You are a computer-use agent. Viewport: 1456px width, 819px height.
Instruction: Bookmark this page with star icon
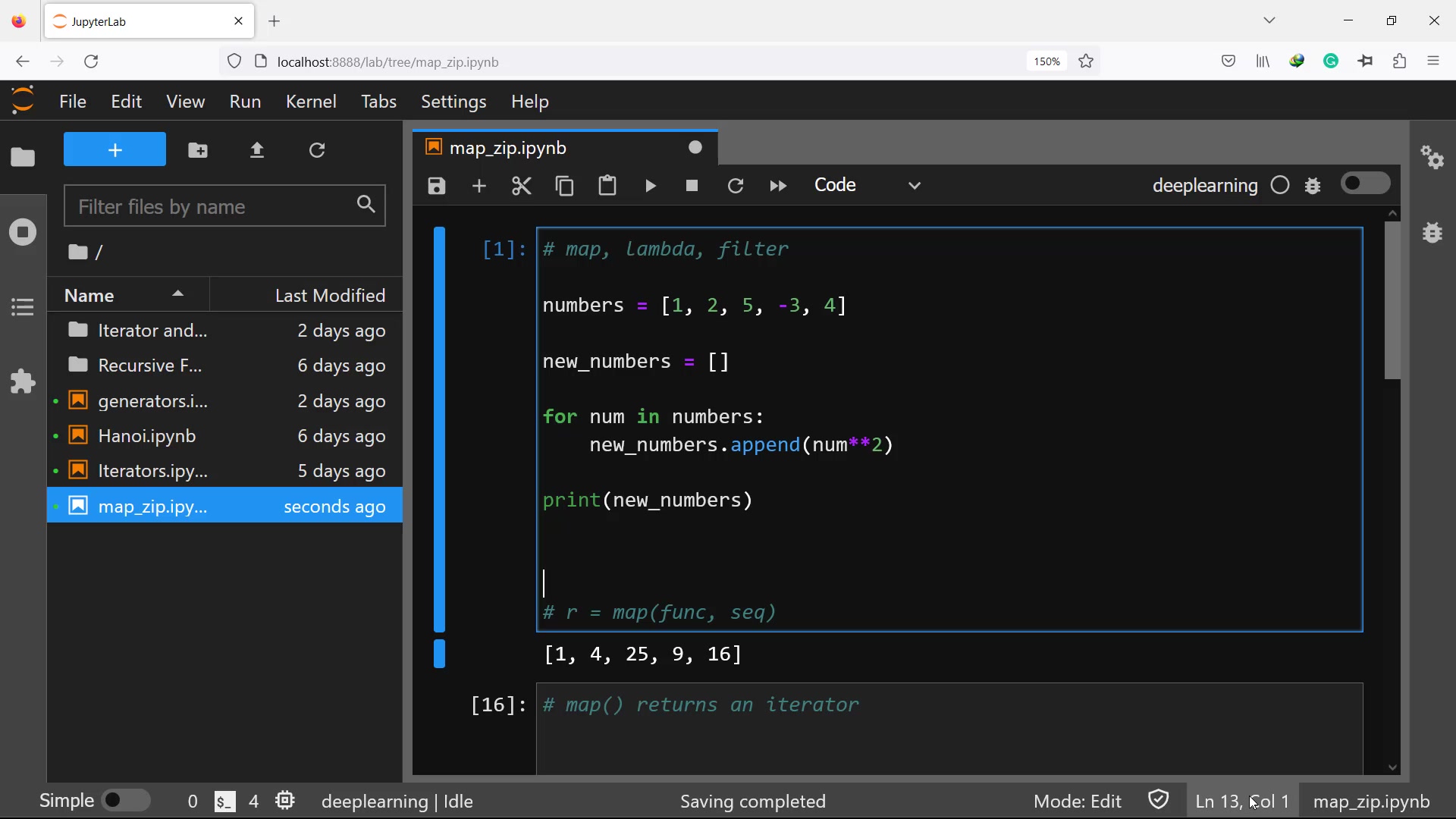(x=1086, y=61)
